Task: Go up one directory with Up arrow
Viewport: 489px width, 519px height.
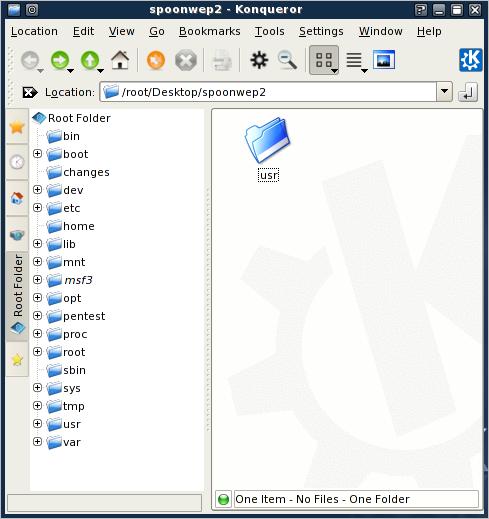Action: (x=90, y=60)
